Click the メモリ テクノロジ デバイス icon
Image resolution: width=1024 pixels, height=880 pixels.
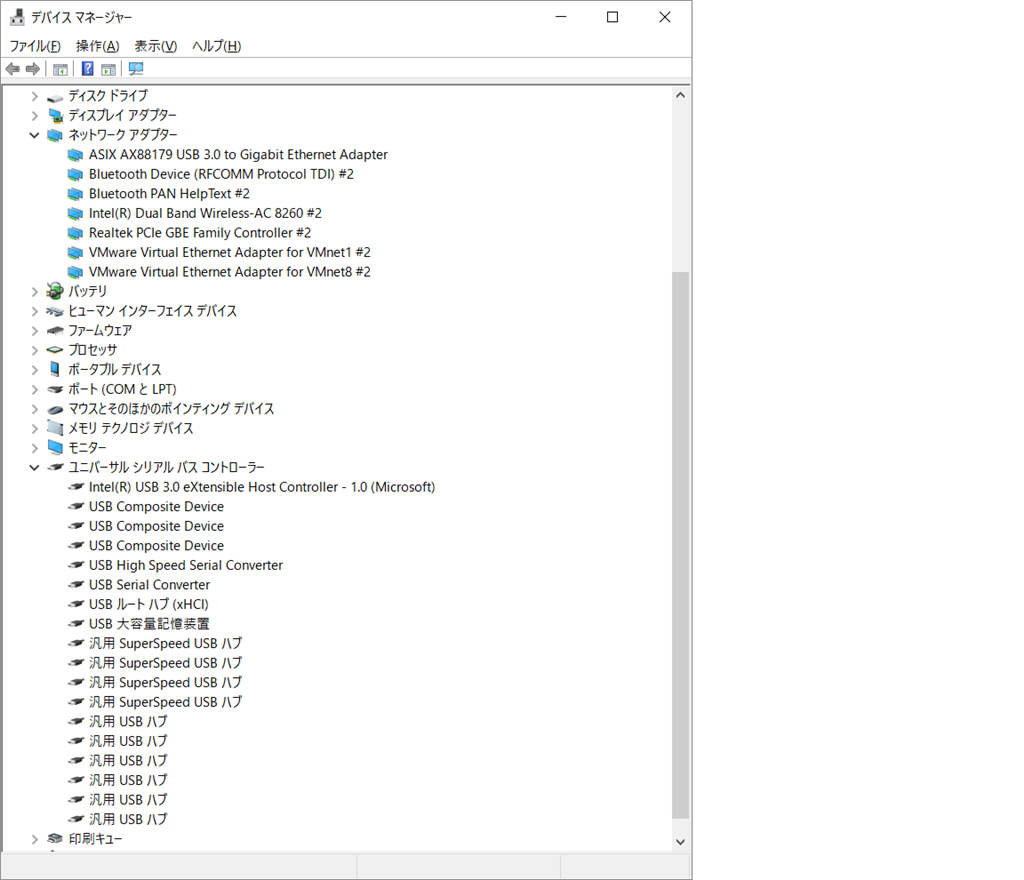(x=56, y=428)
